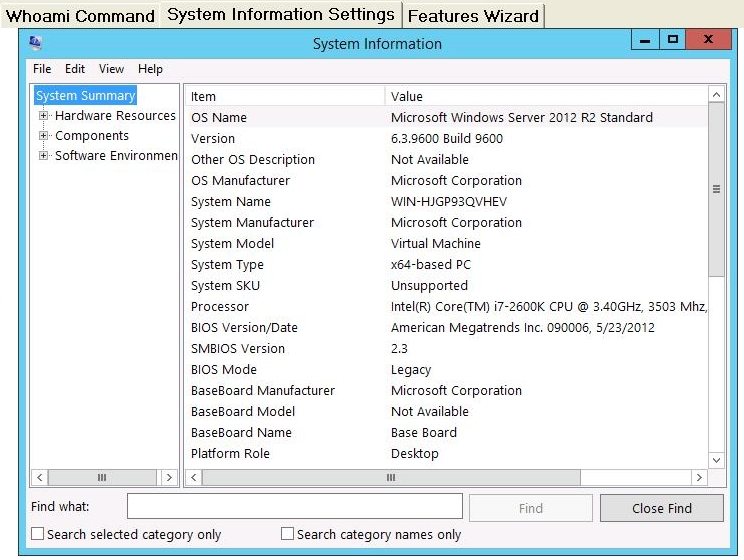Select the Hardware Resources tree item
The height and width of the screenshot is (560, 744).
click(115, 115)
